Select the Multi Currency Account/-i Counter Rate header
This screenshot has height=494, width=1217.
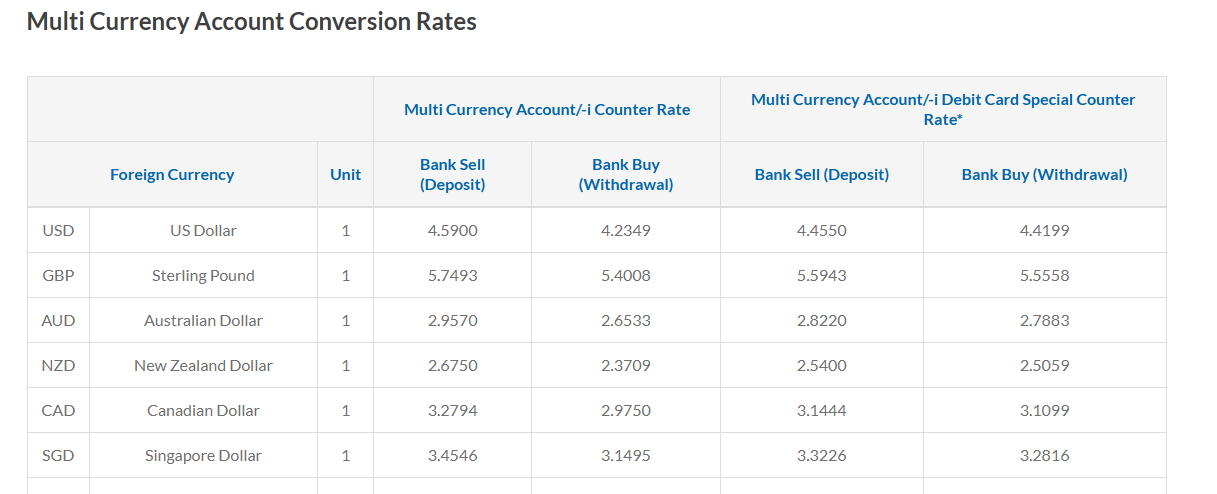(547, 109)
